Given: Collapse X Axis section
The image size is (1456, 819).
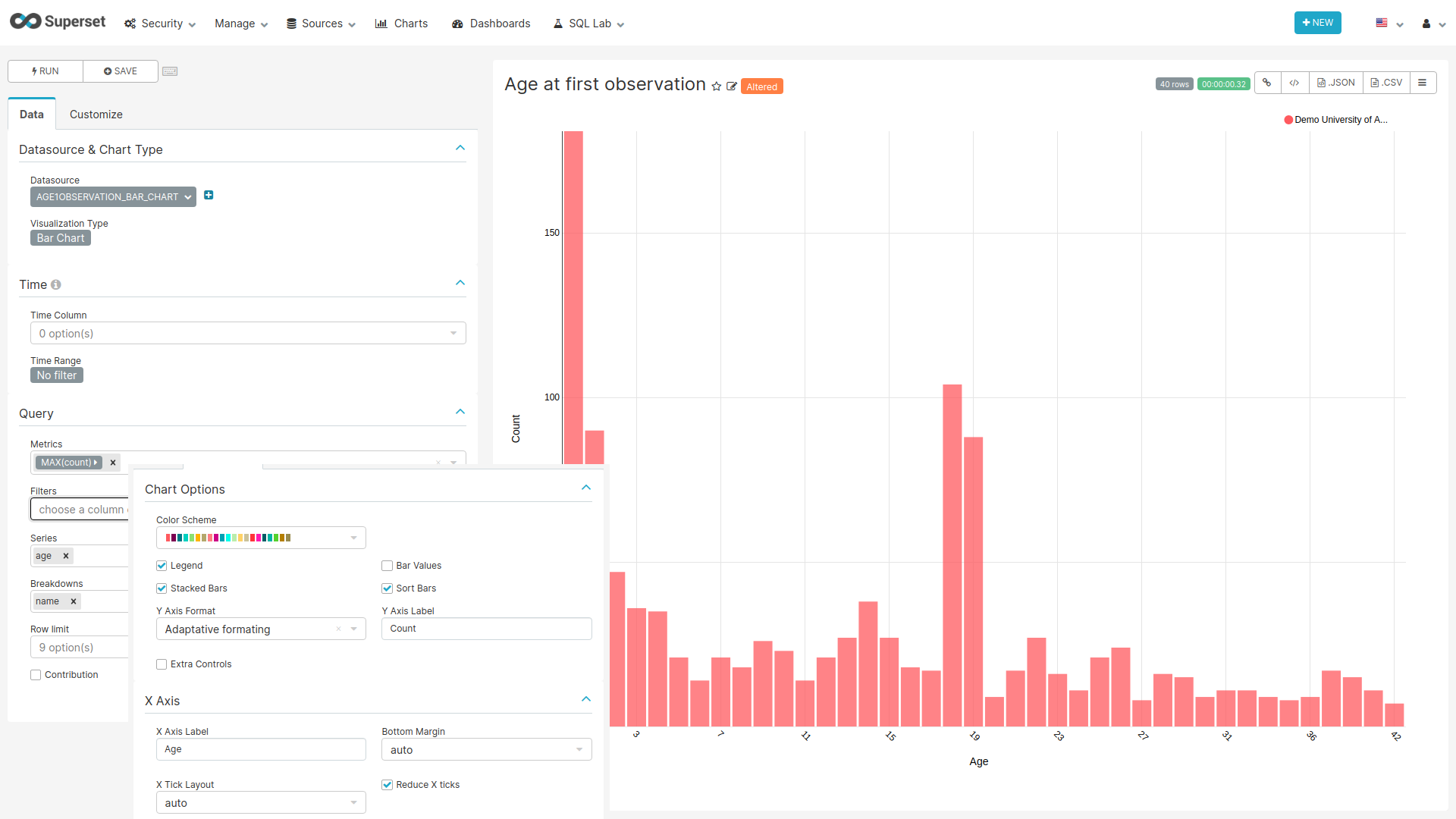Looking at the screenshot, I should (x=586, y=699).
